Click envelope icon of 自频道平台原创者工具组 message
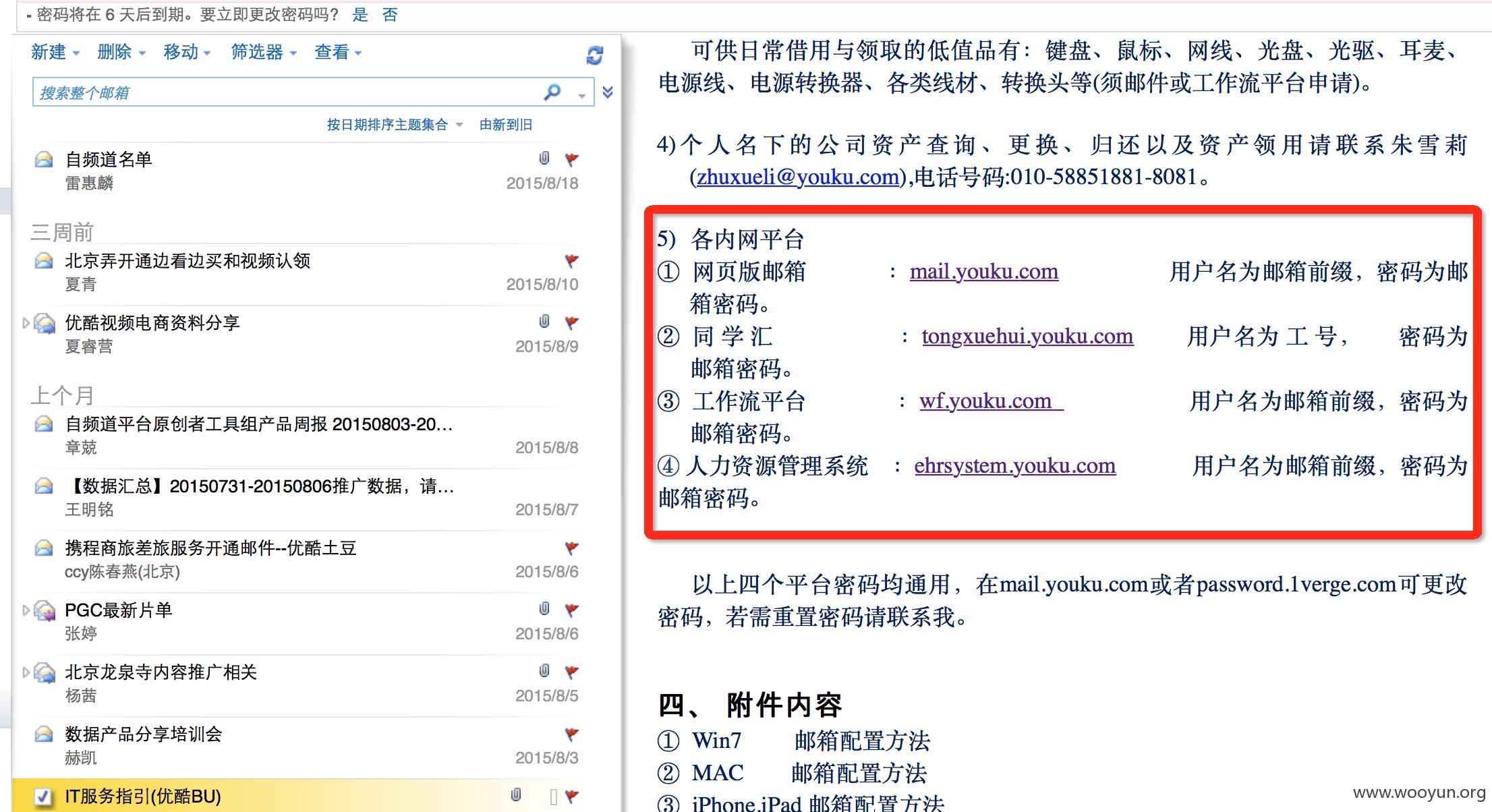This screenshot has width=1492, height=812. click(44, 424)
